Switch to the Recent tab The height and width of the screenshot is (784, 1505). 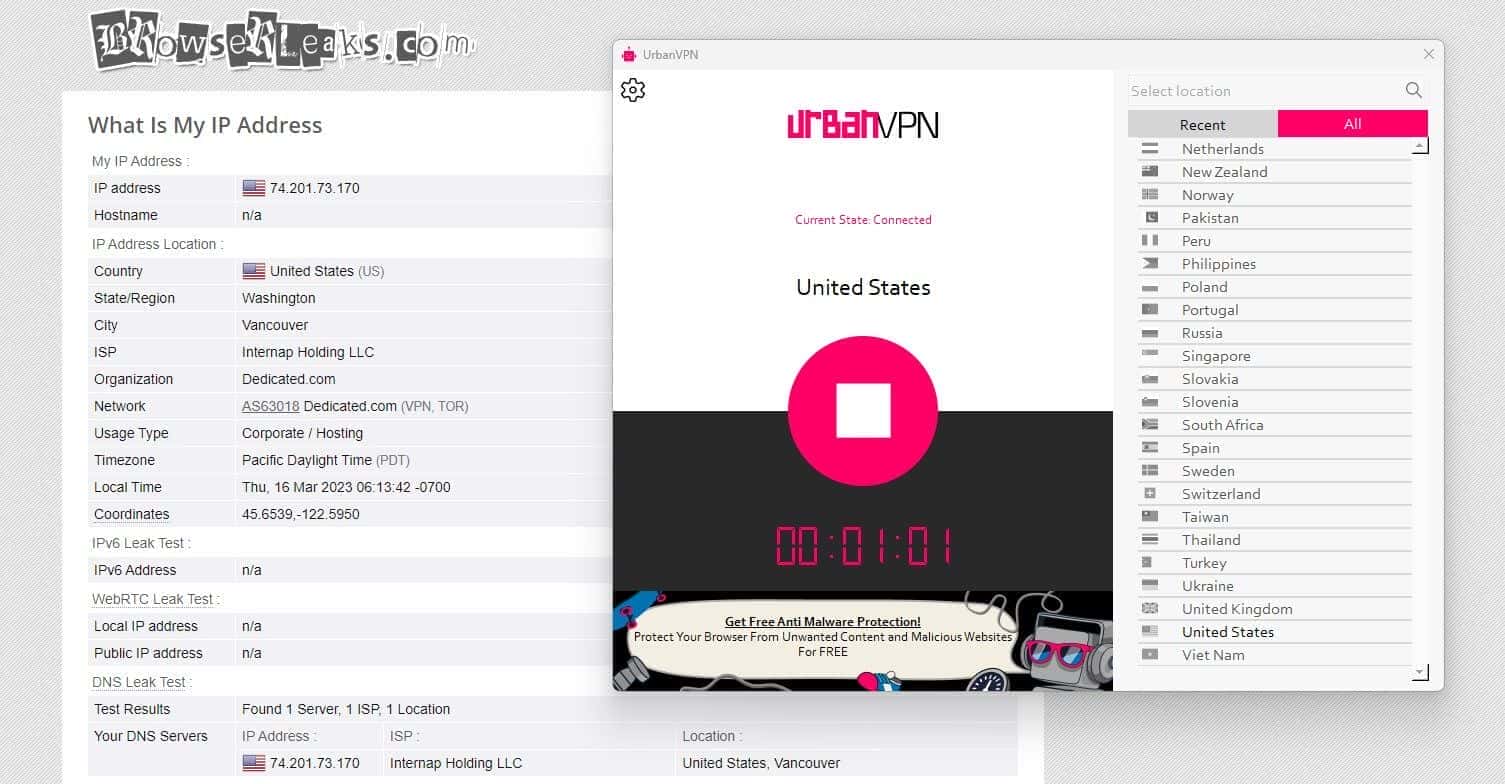click(1203, 124)
